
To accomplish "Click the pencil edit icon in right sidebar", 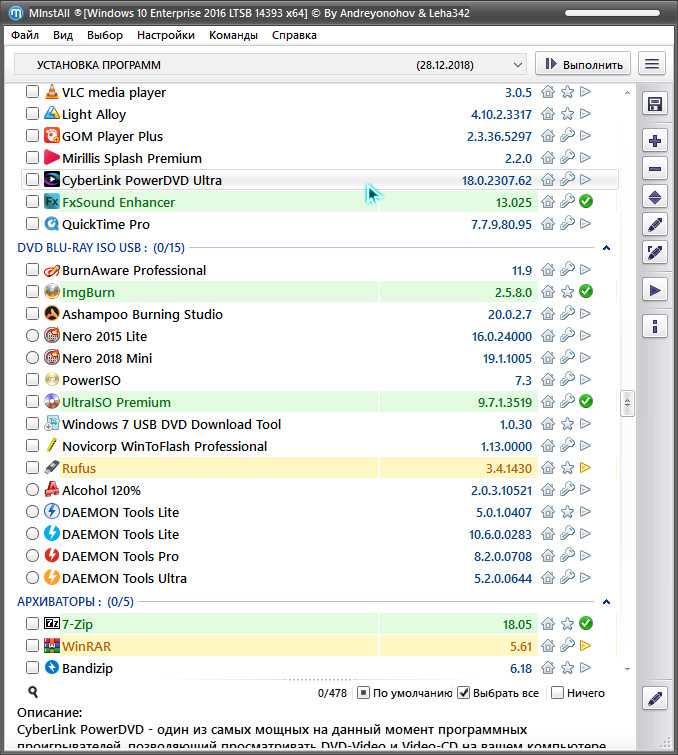I will coord(655,224).
